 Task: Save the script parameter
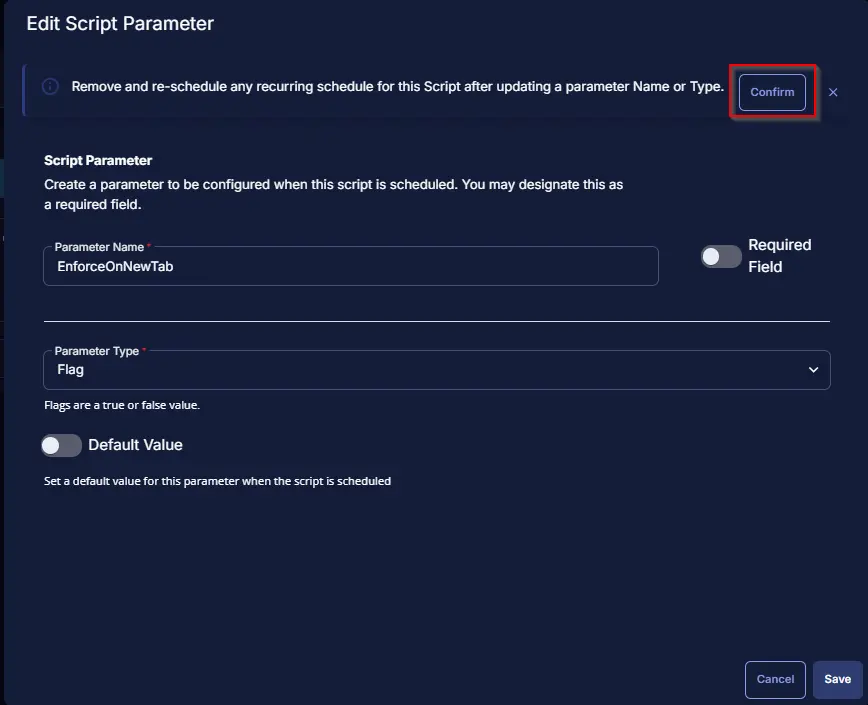[837, 679]
